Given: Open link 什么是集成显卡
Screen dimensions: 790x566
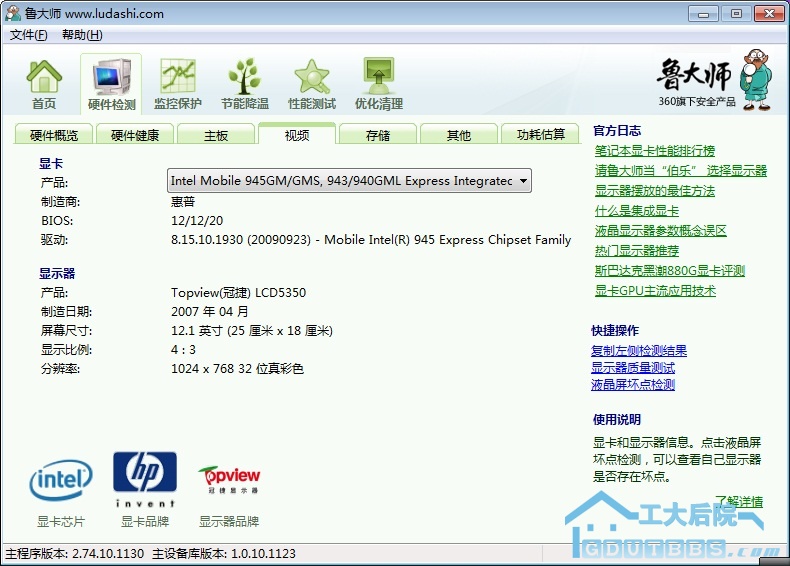Looking at the screenshot, I should (x=636, y=211).
